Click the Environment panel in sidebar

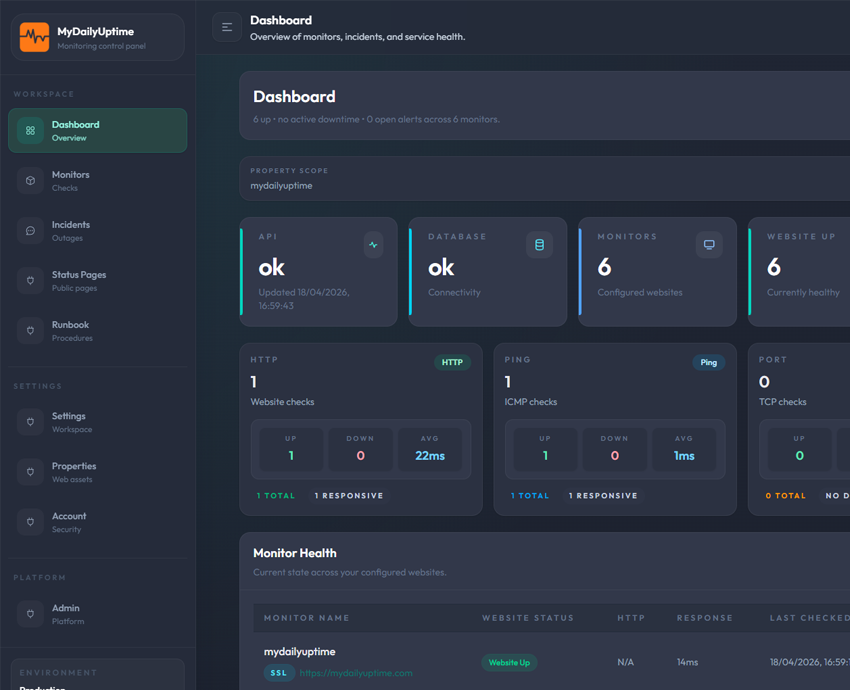pyautogui.click(x=98, y=674)
